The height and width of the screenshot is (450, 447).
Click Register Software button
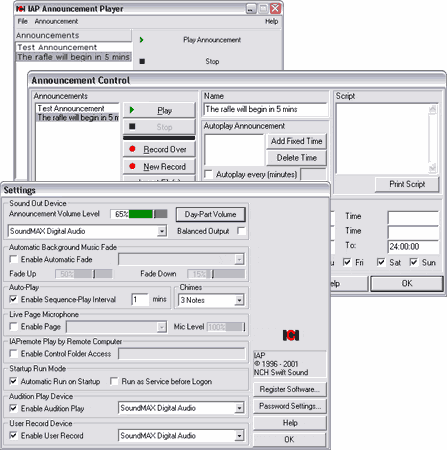click(290, 389)
